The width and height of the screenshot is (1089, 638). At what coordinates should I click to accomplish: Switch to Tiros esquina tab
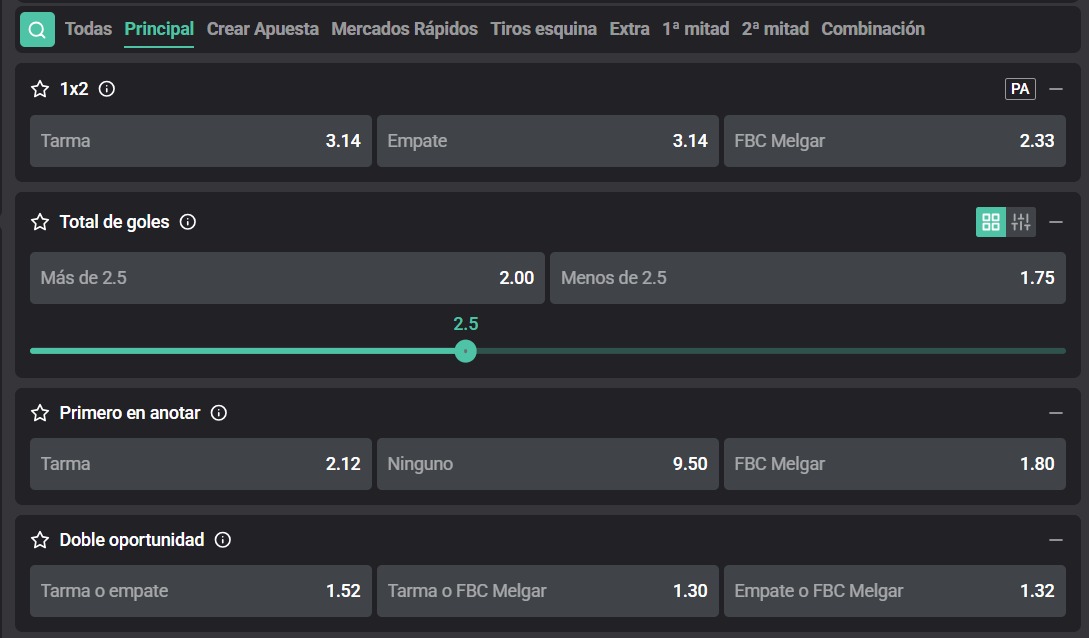click(543, 29)
